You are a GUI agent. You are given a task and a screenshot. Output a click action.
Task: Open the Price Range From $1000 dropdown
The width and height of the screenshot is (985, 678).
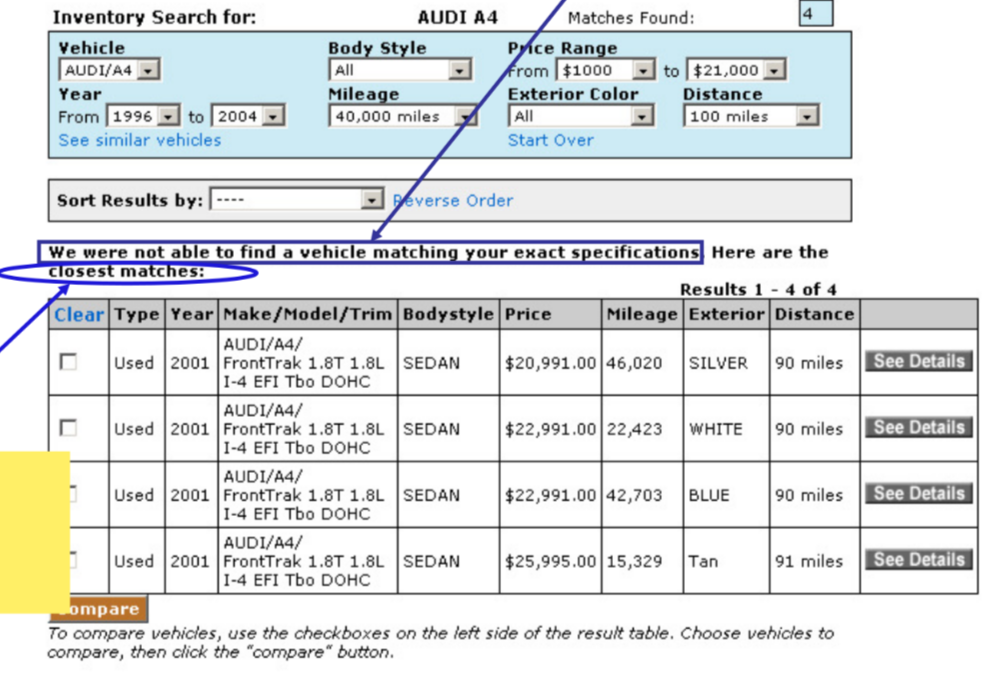606,70
